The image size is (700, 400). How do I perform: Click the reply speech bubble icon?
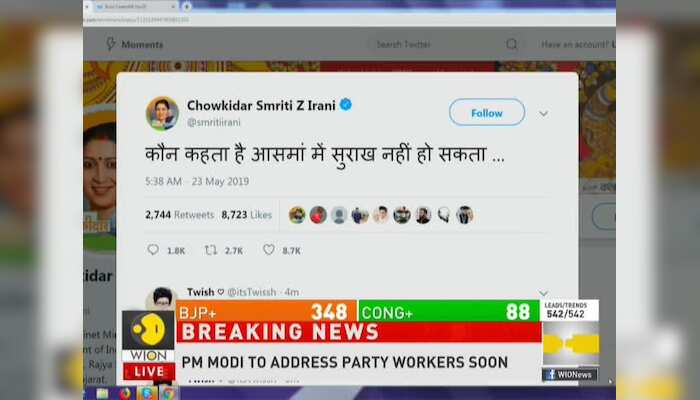coord(153,250)
